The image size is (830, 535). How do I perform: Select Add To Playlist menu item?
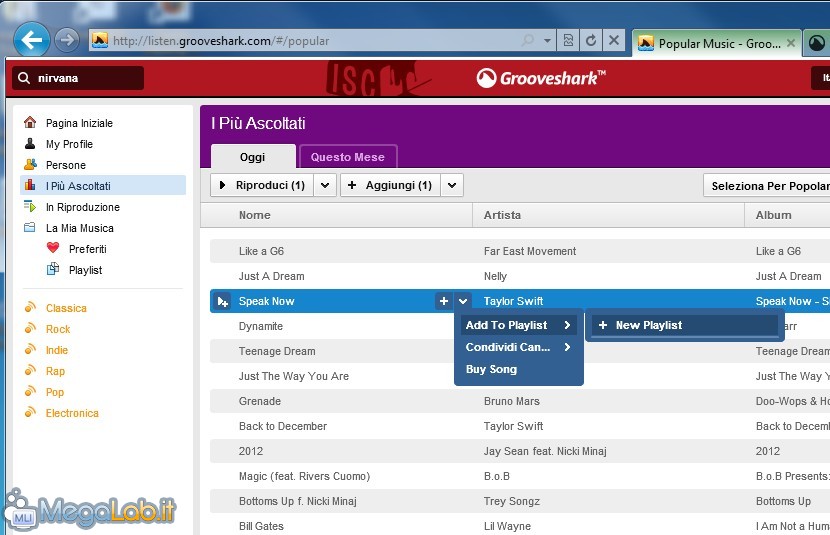click(x=518, y=325)
